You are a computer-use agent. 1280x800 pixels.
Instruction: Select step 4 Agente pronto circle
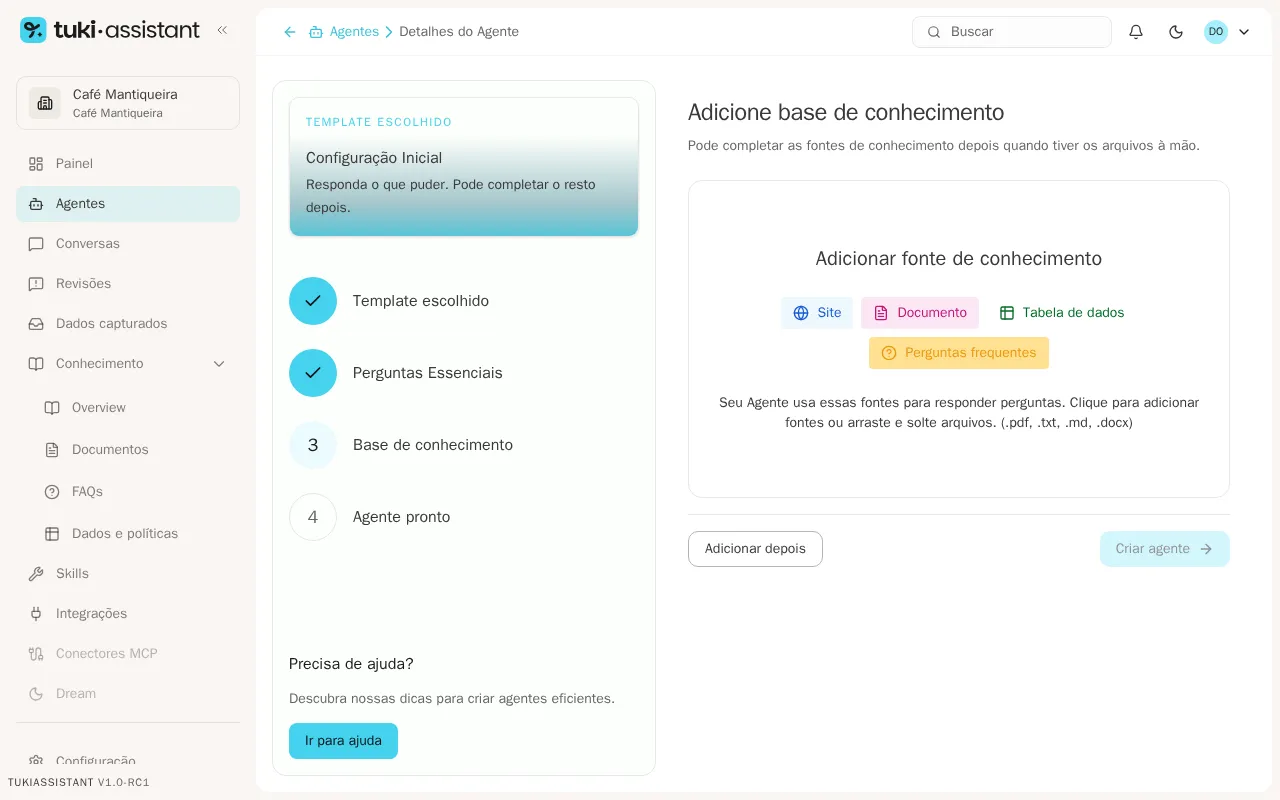pyautogui.click(x=313, y=517)
